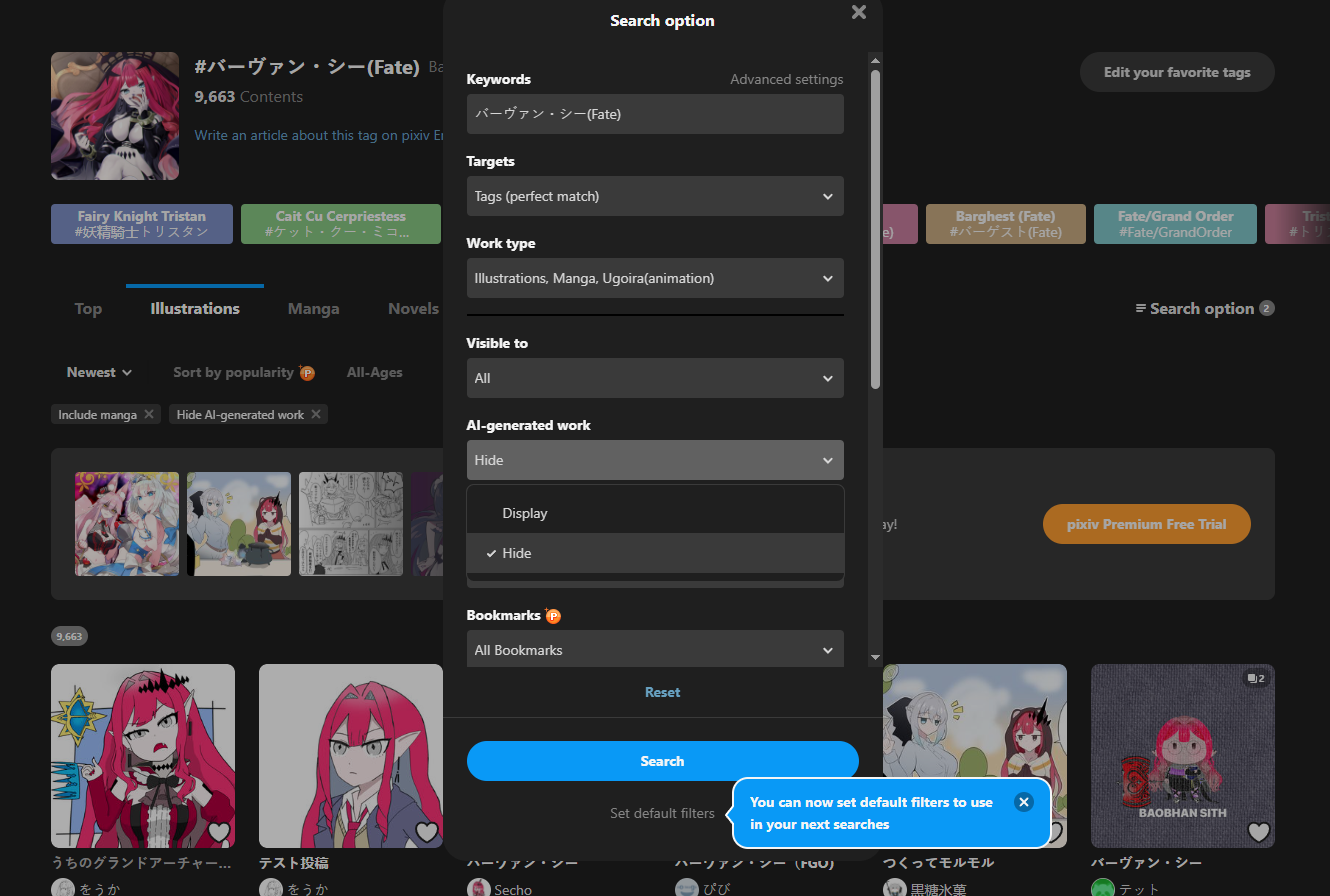This screenshot has width=1330, height=896.
Task: Click the artwork title つくってモルモル
Action: click(939, 862)
